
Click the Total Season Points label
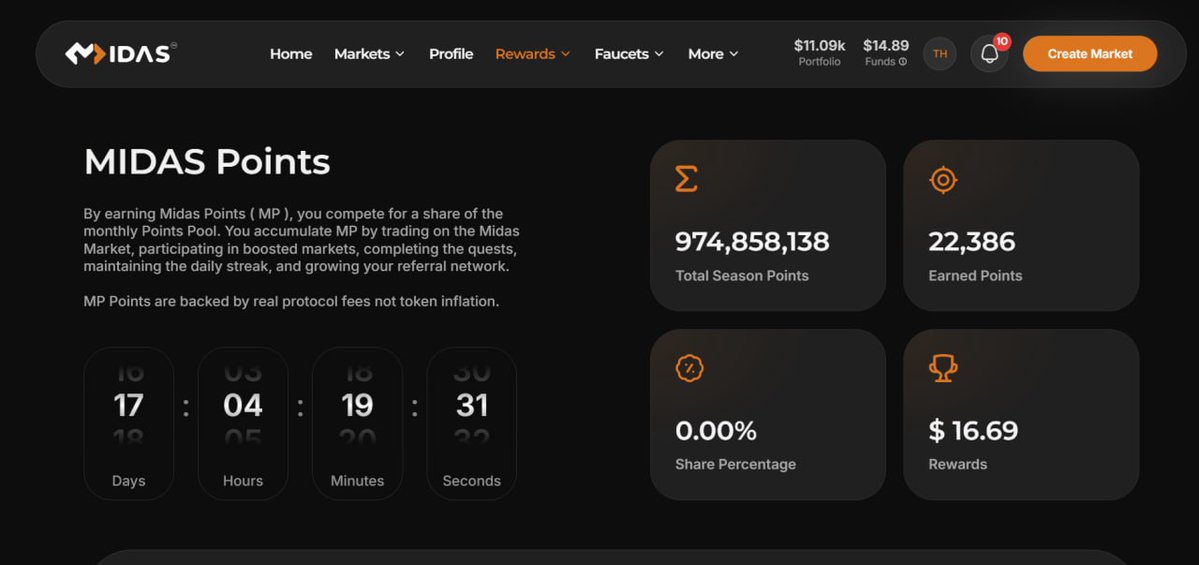coord(742,275)
